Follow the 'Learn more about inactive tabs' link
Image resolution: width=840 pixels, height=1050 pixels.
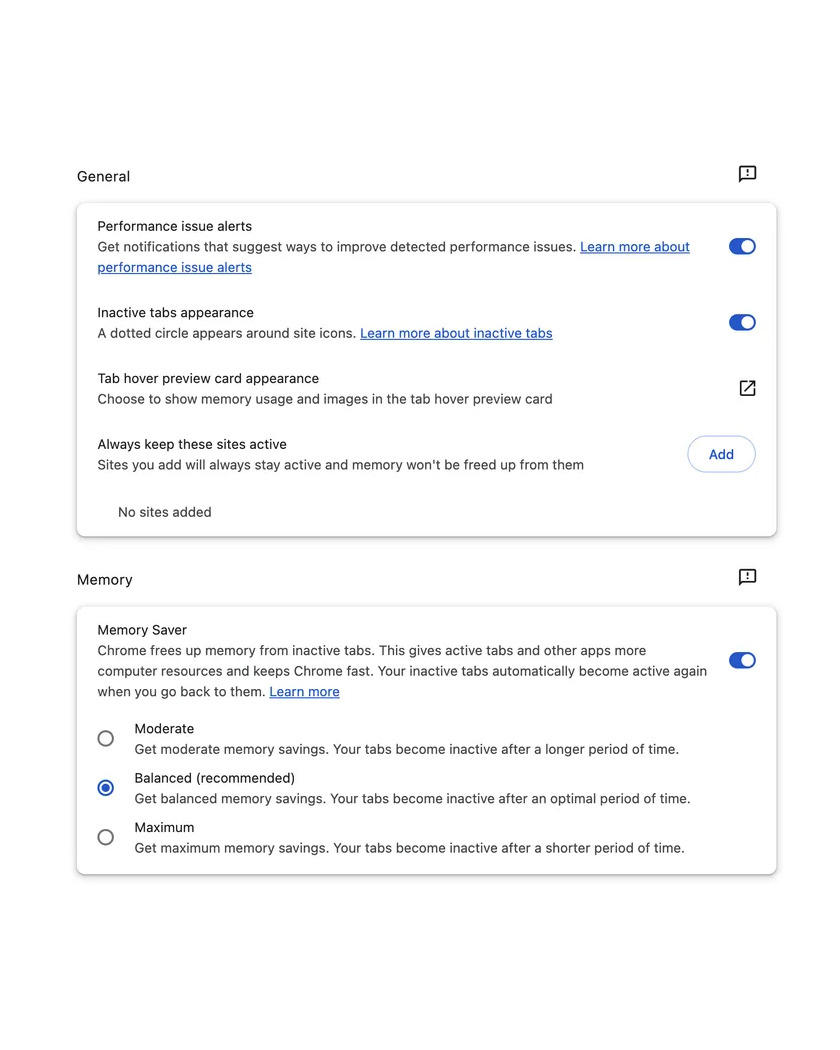tap(456, 333)
